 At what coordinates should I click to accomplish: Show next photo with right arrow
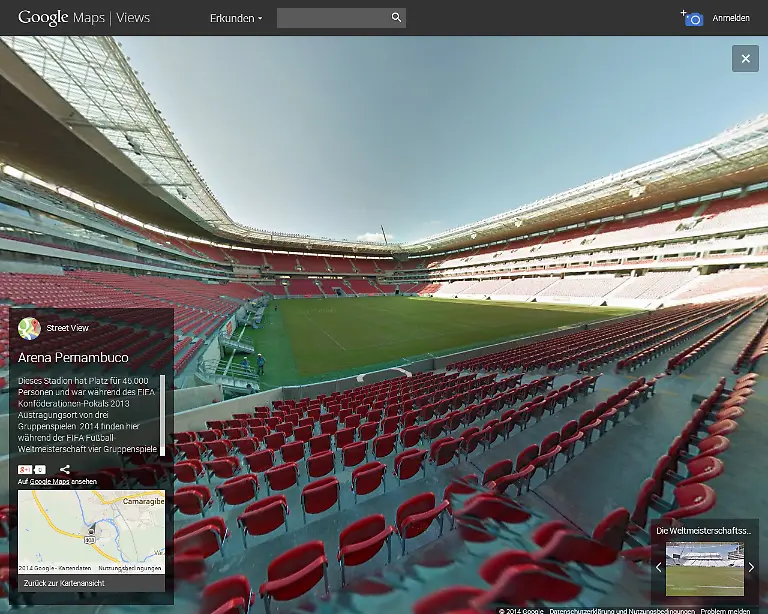pyautogui.click(x=751, y=567)
